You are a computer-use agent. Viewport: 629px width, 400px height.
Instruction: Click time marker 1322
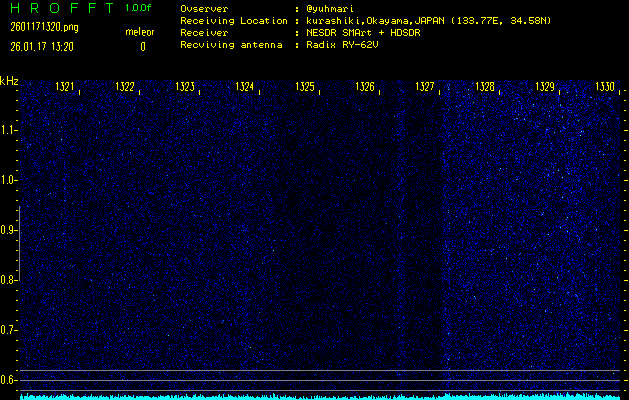pyautogui.click(x=125, y=86)
